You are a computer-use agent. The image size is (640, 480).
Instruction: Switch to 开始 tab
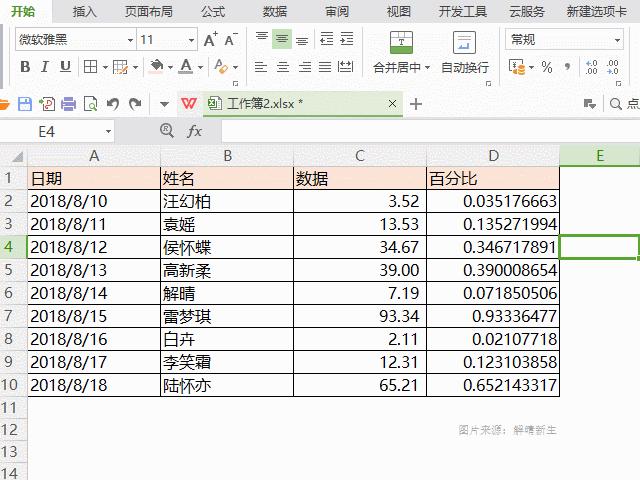coord(23,11)
